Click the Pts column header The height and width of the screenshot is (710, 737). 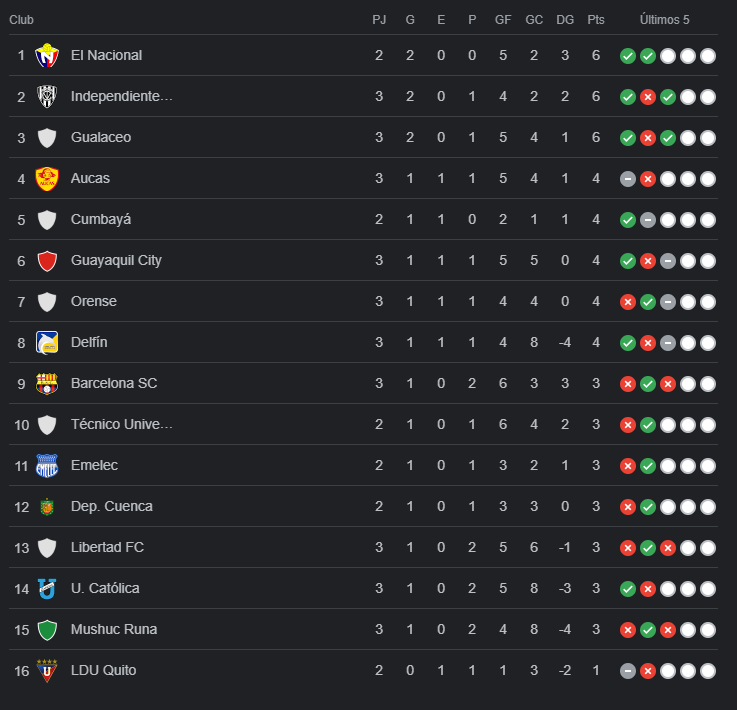(x=596, y=20)
